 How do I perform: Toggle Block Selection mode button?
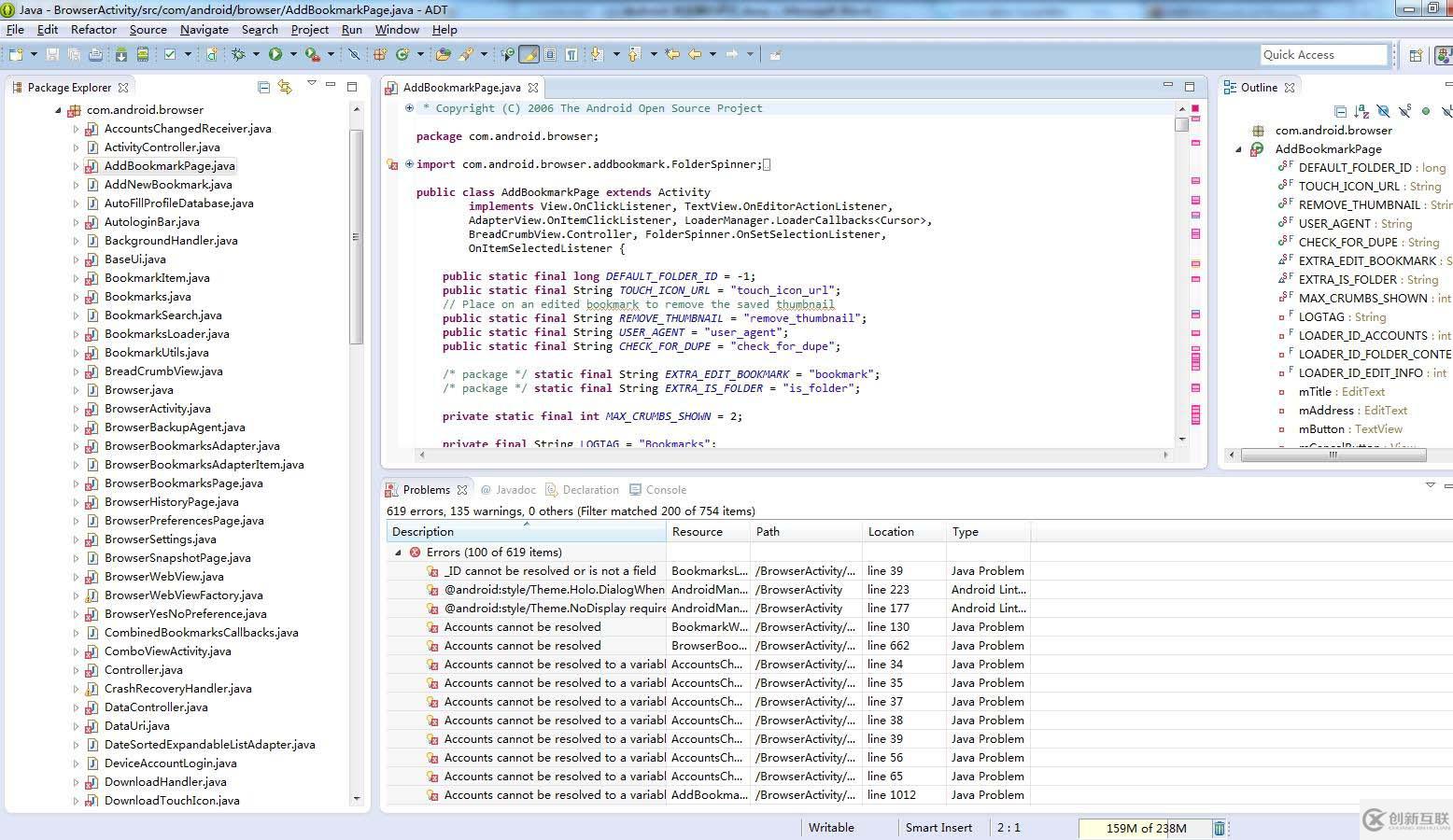[x=550, y=54]
